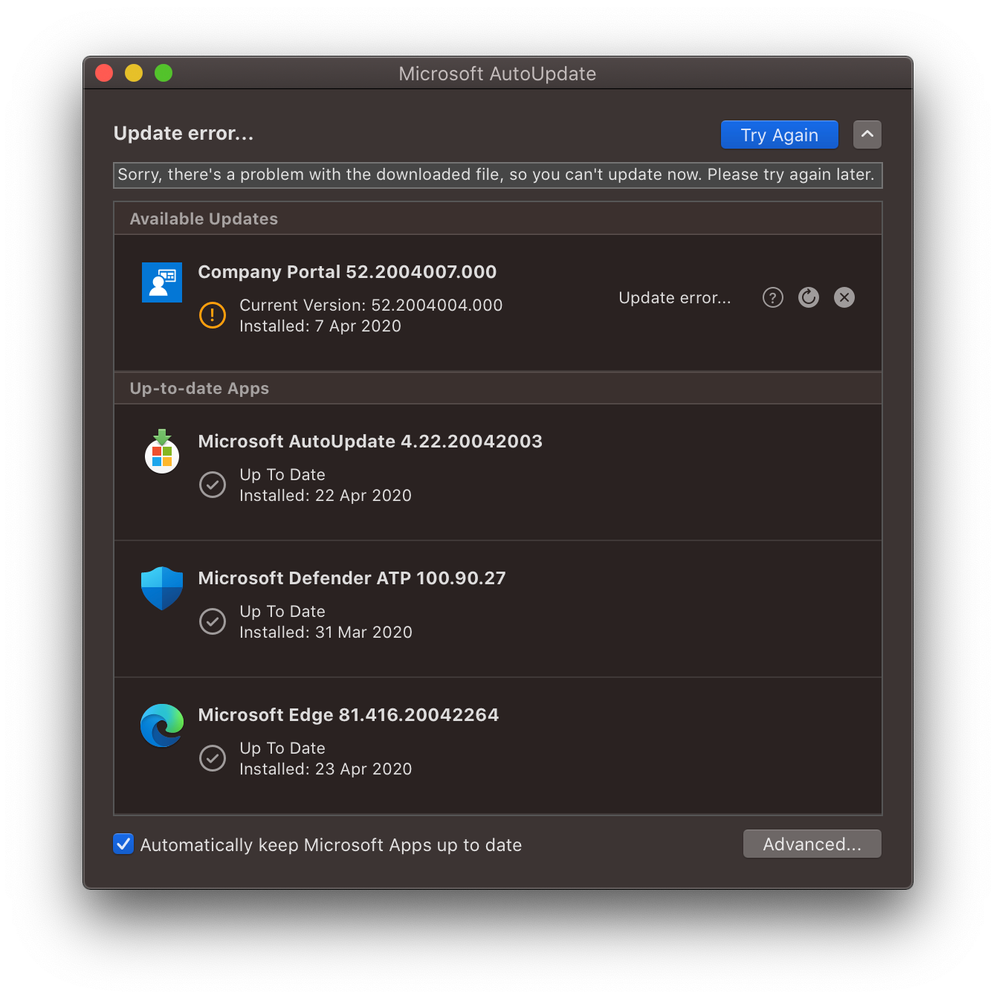Viewport: 996px width, 999px height.
Task: Collapse the update list with chevron button
Action: coord(867,134)
